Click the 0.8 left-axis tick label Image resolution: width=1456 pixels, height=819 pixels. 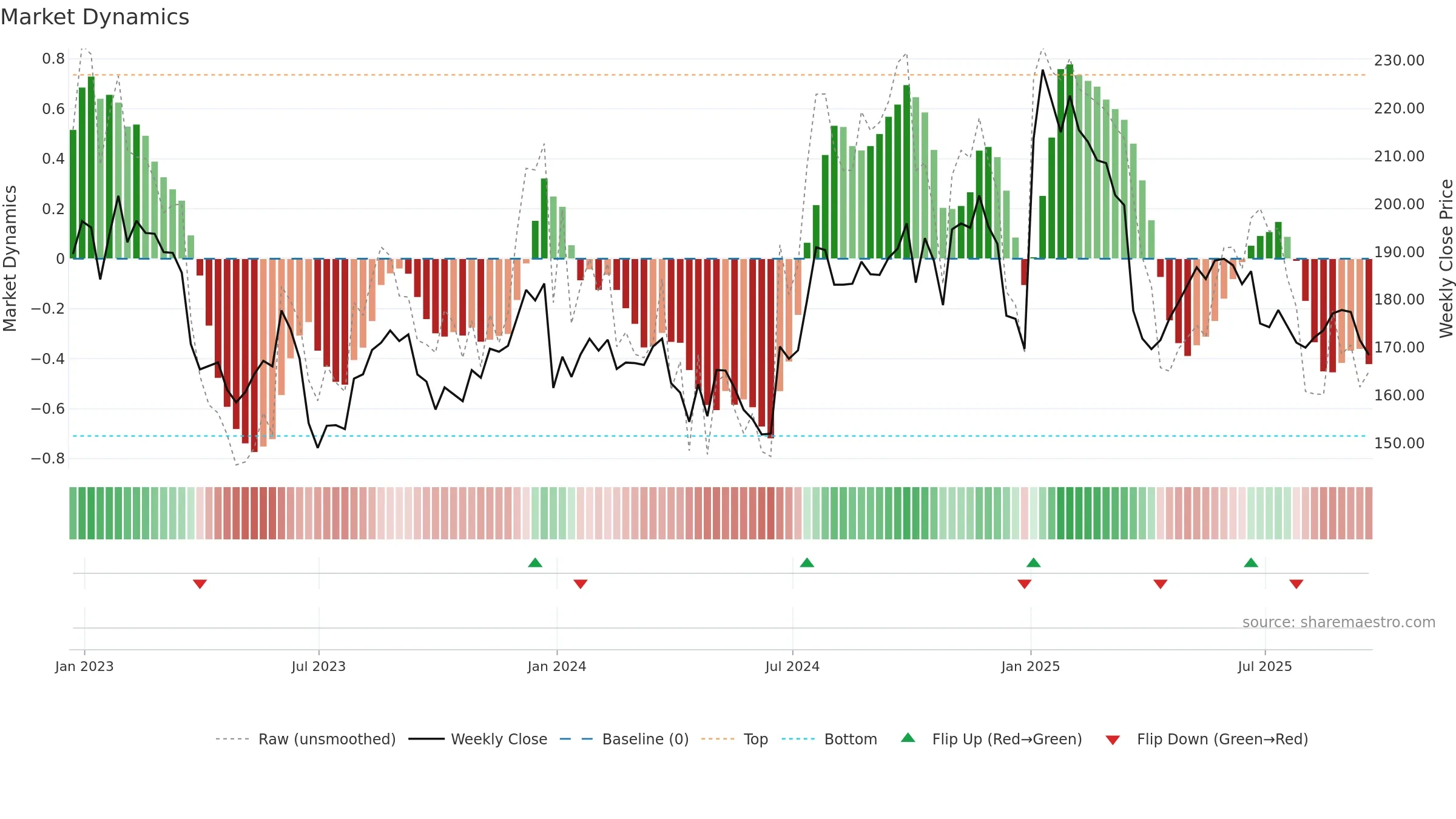coord(53,59)
